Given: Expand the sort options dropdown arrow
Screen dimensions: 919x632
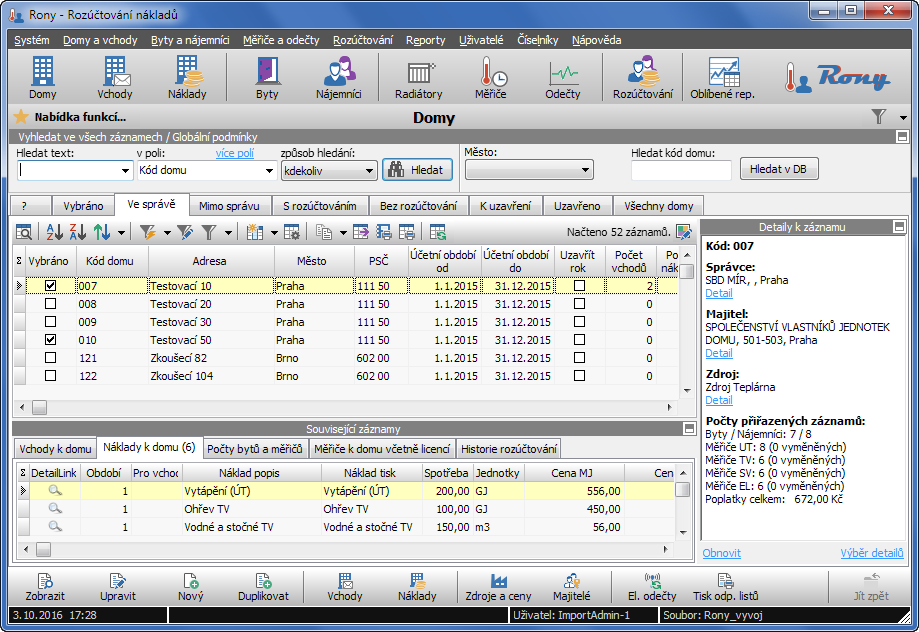Looking at the screenshot, I should point(121,233).
